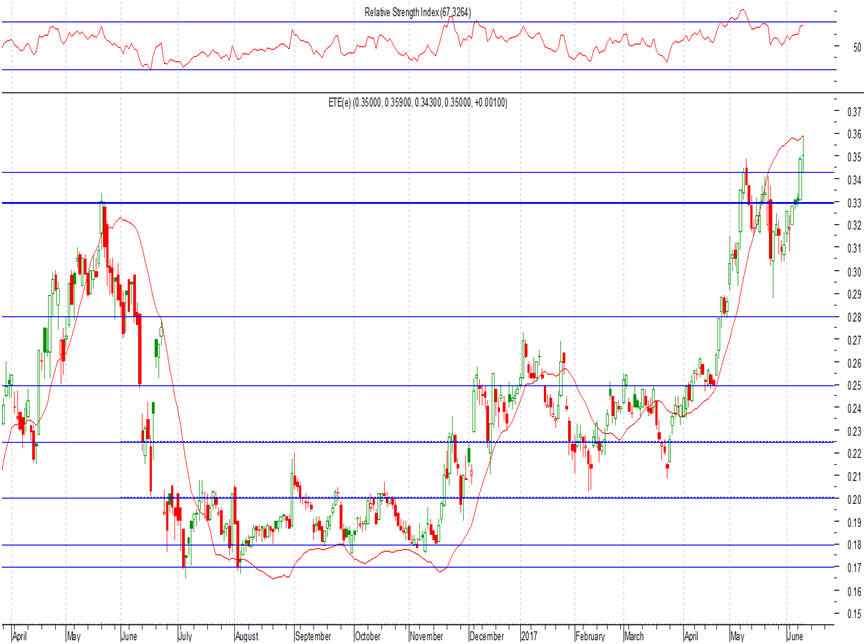Click the first June label on time axis

tap(129, 636)
